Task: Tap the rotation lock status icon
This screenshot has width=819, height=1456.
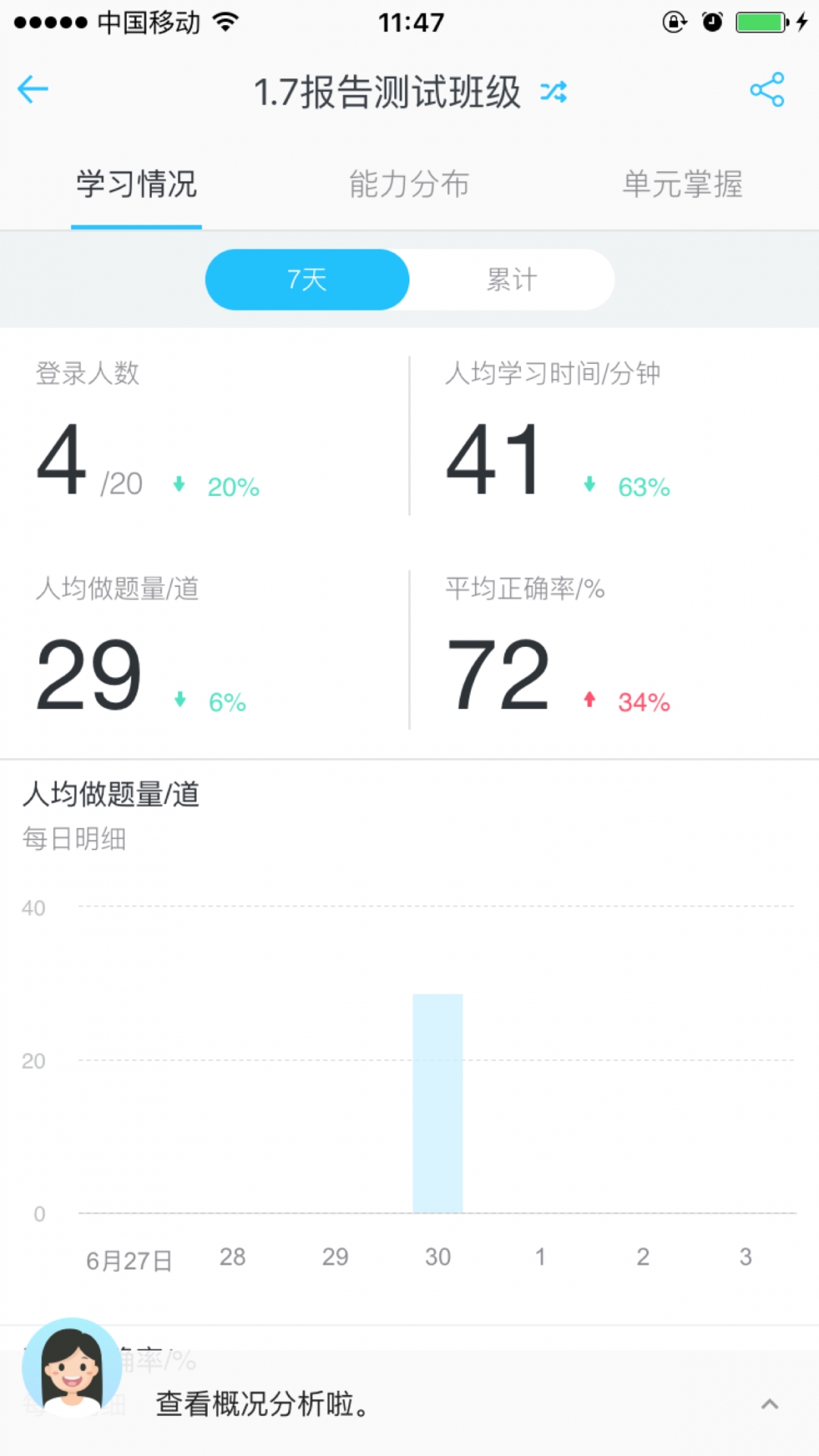Action: pyautogui.click(x=674, y=22)
